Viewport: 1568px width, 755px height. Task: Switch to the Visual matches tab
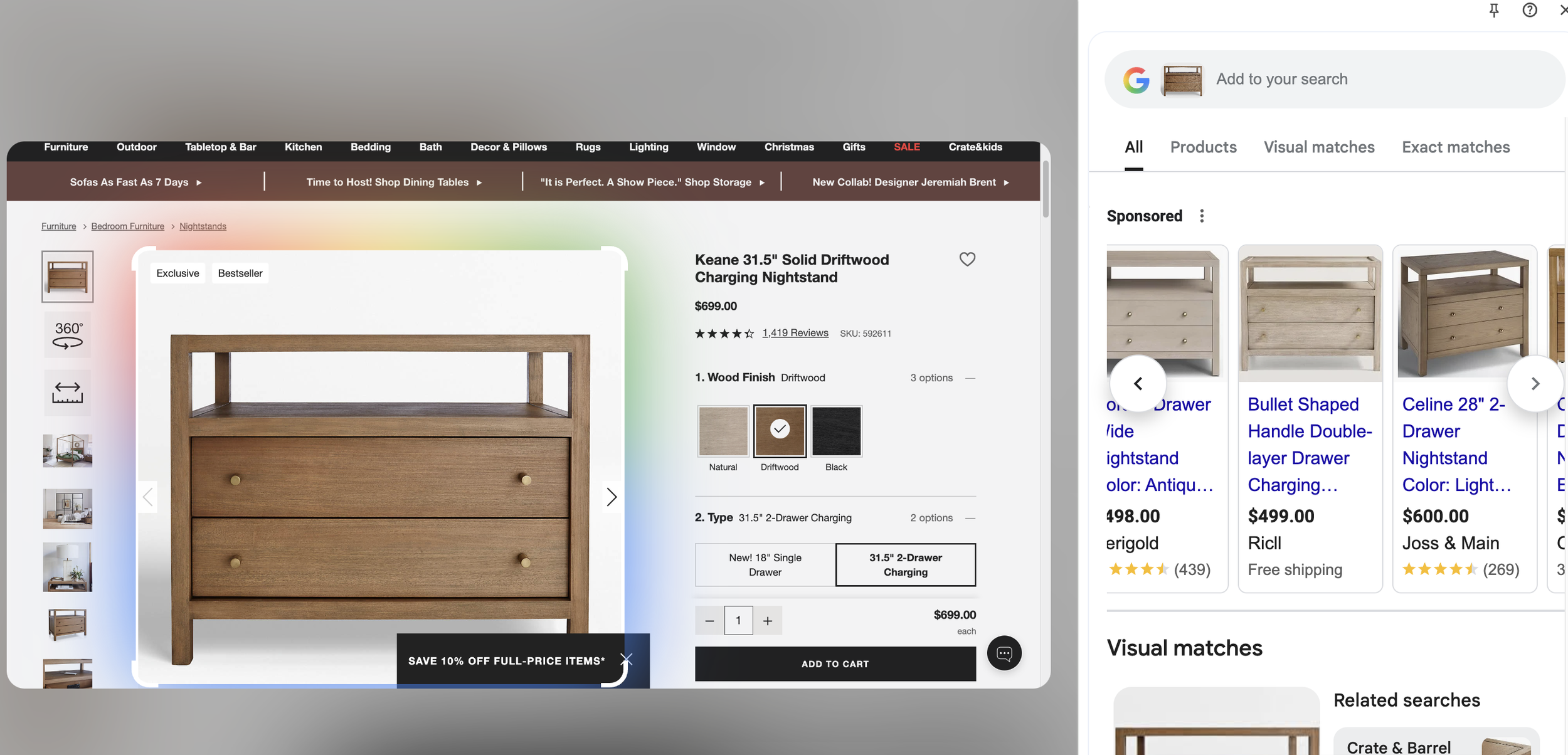click(1318, 147)
